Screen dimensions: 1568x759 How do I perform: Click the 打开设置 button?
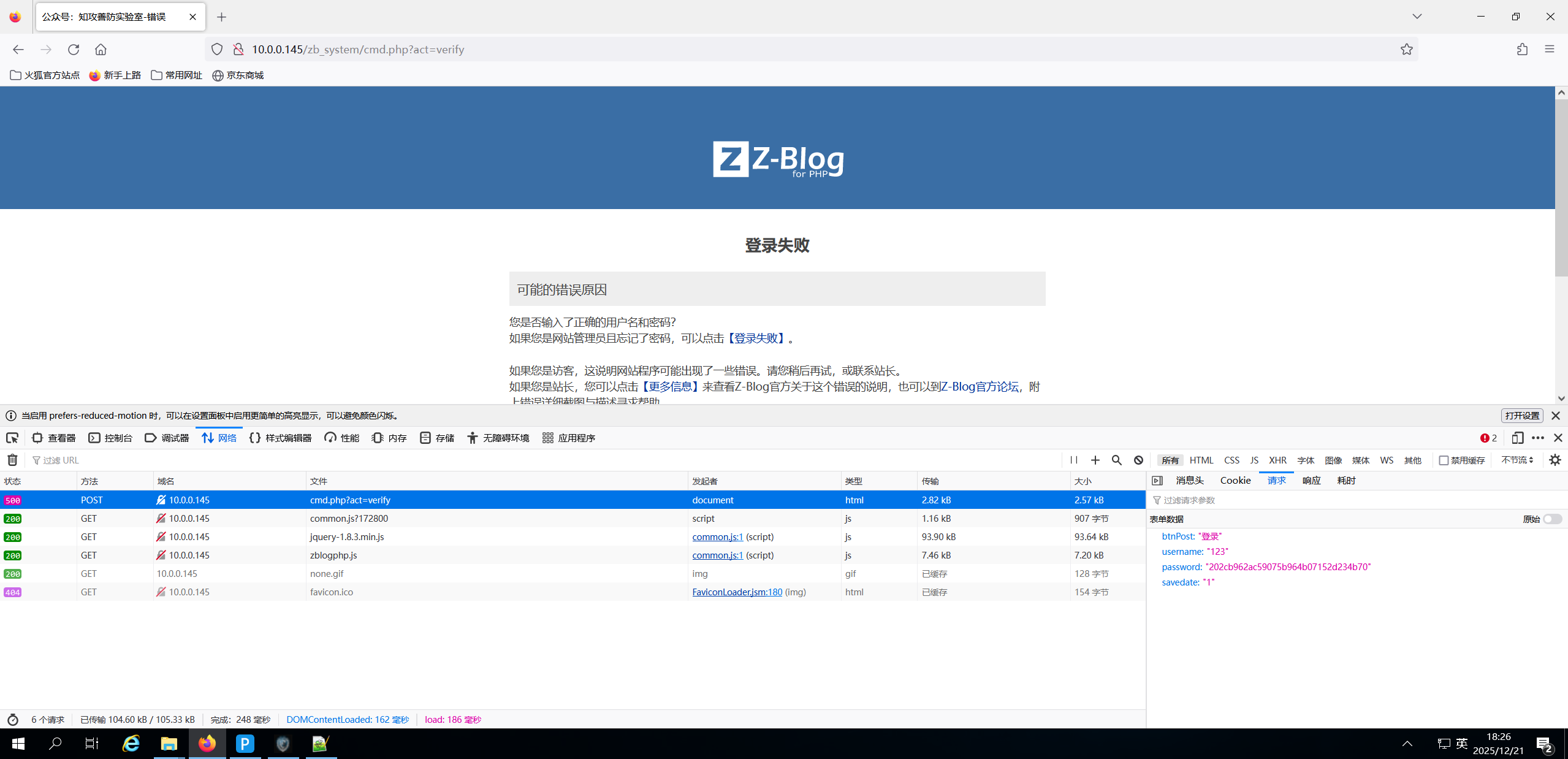tap(1522, 416)
